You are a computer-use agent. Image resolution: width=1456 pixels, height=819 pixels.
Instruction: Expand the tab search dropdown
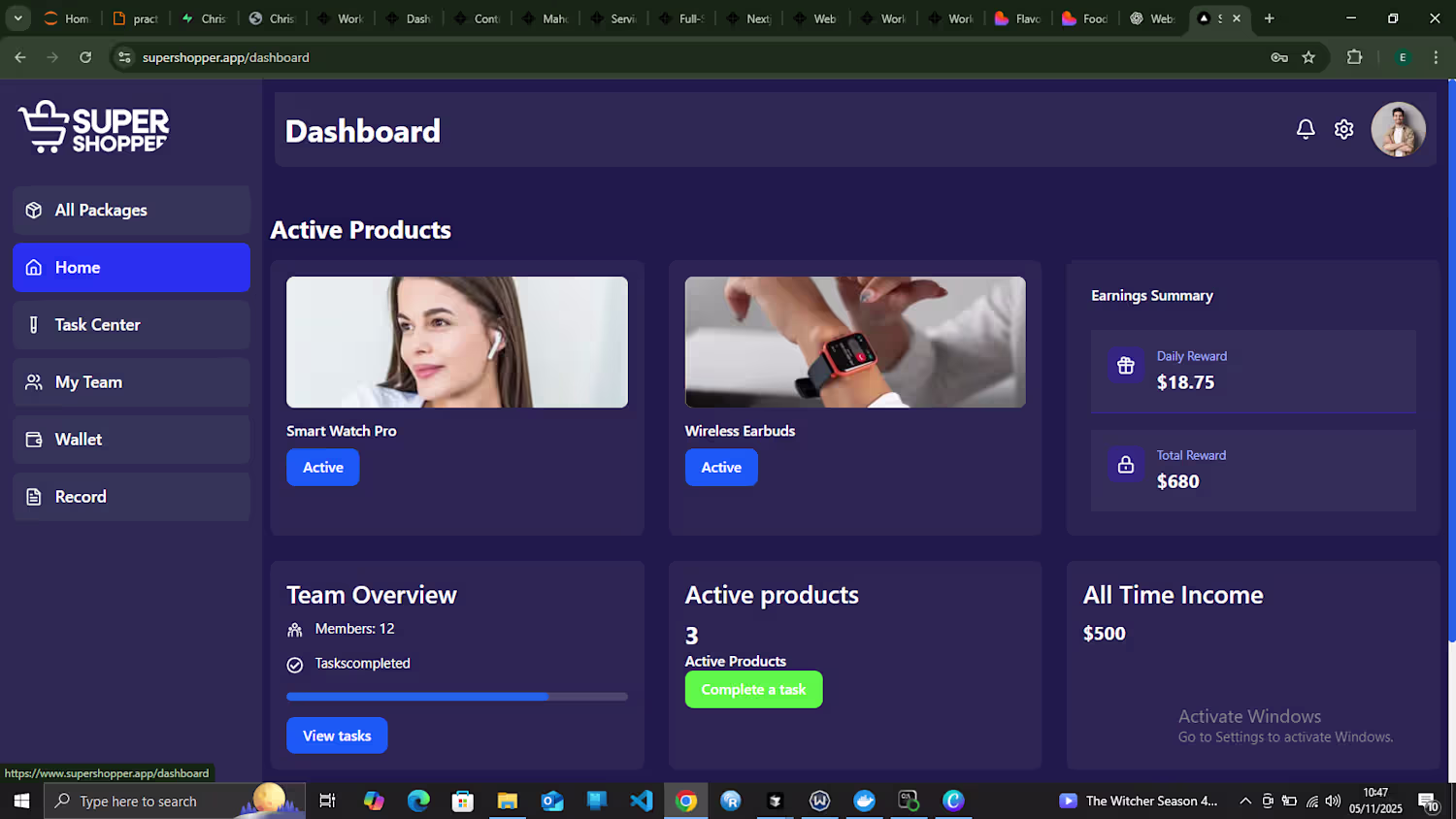17,17
